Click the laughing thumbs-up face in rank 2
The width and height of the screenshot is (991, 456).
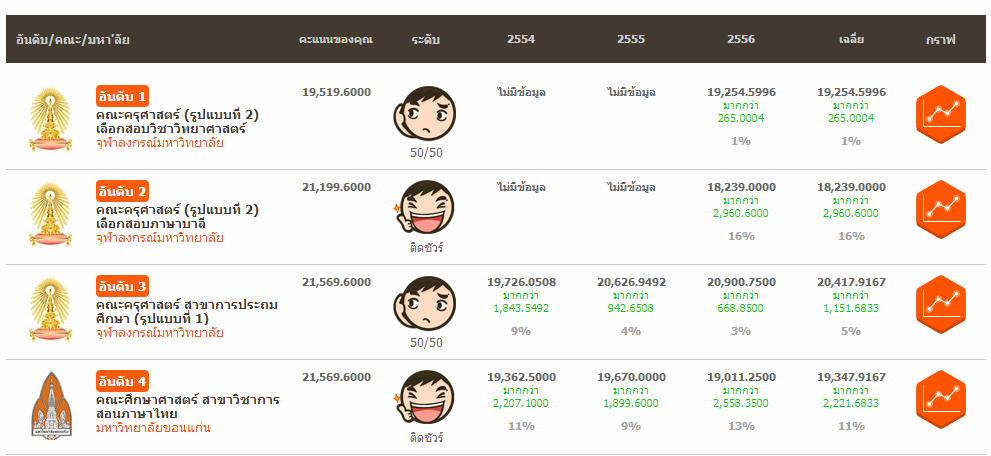425,209
